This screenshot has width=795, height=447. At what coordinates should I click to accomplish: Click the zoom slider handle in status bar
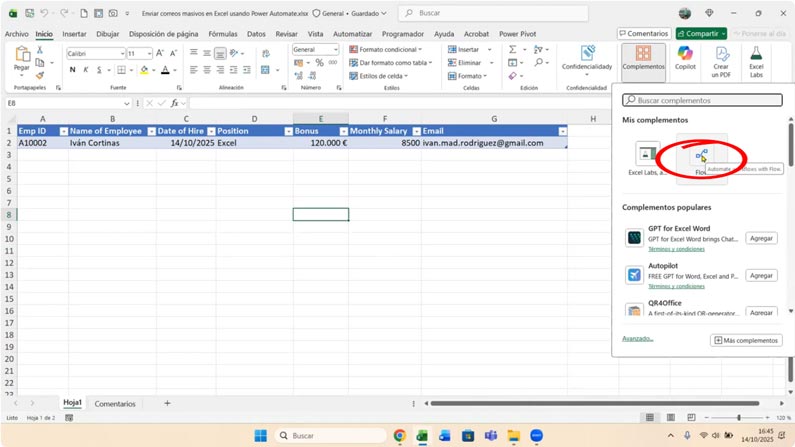[x=739, y=418]
